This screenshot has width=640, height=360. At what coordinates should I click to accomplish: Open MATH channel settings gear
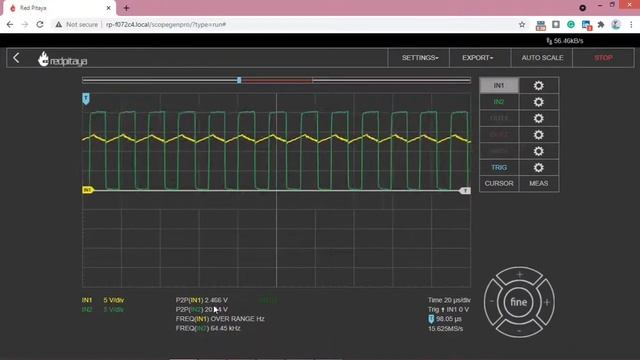pos(538,151)
